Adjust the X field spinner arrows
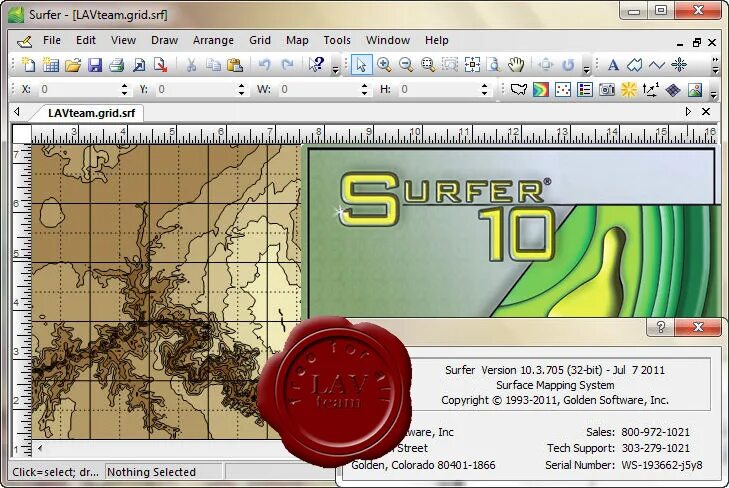Screen dimensions: 729x488 [124, 89]
